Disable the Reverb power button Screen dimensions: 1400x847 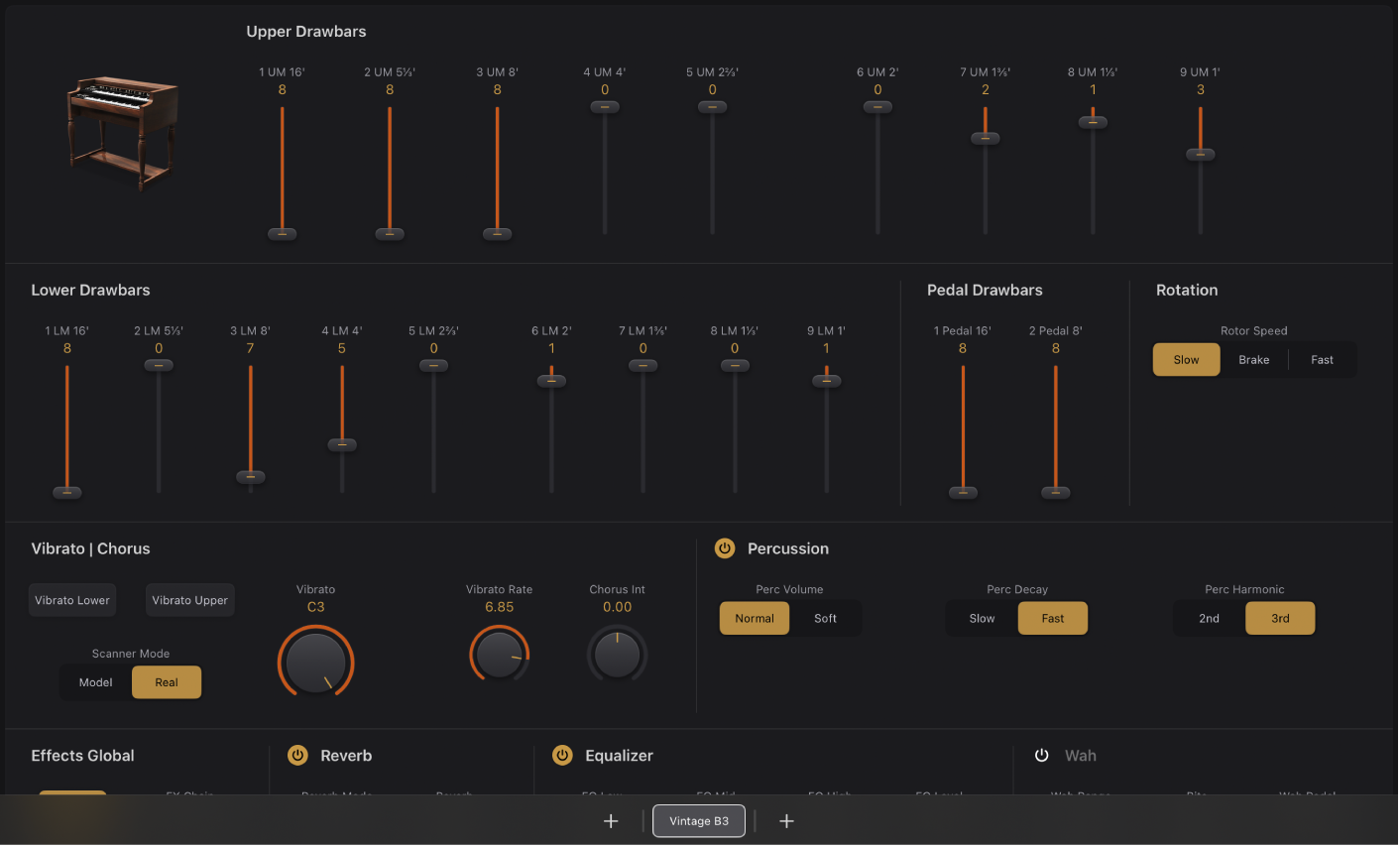pos(297,756)
